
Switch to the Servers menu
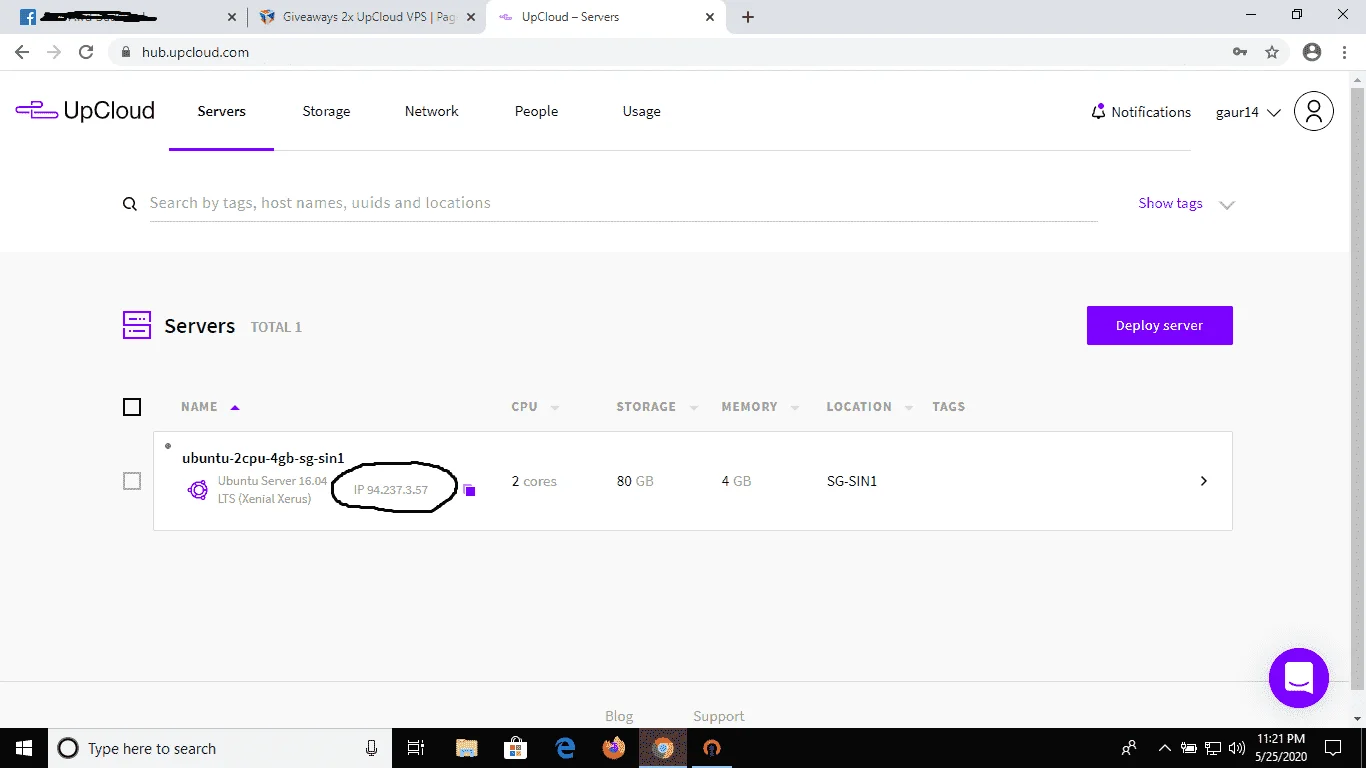click(x=221, y=111)
